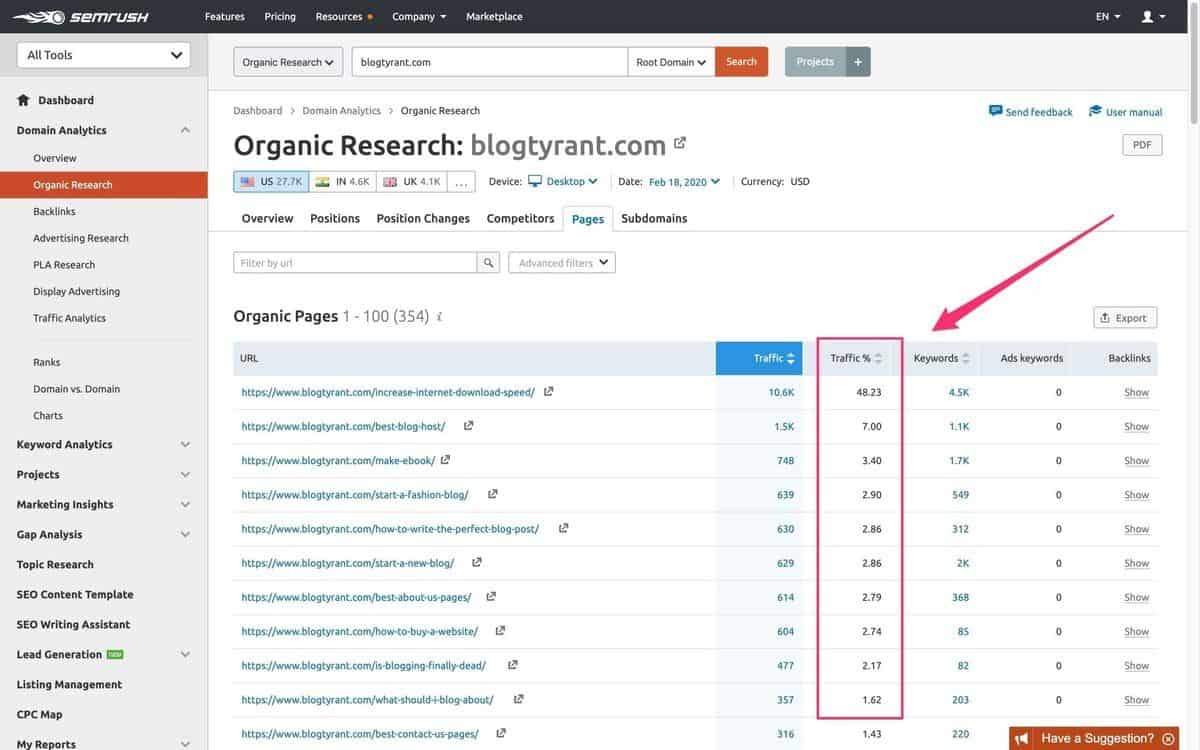Open the Company menu dropdown
Viewport: 1200px width, 750px height.
tap(419, 16)
